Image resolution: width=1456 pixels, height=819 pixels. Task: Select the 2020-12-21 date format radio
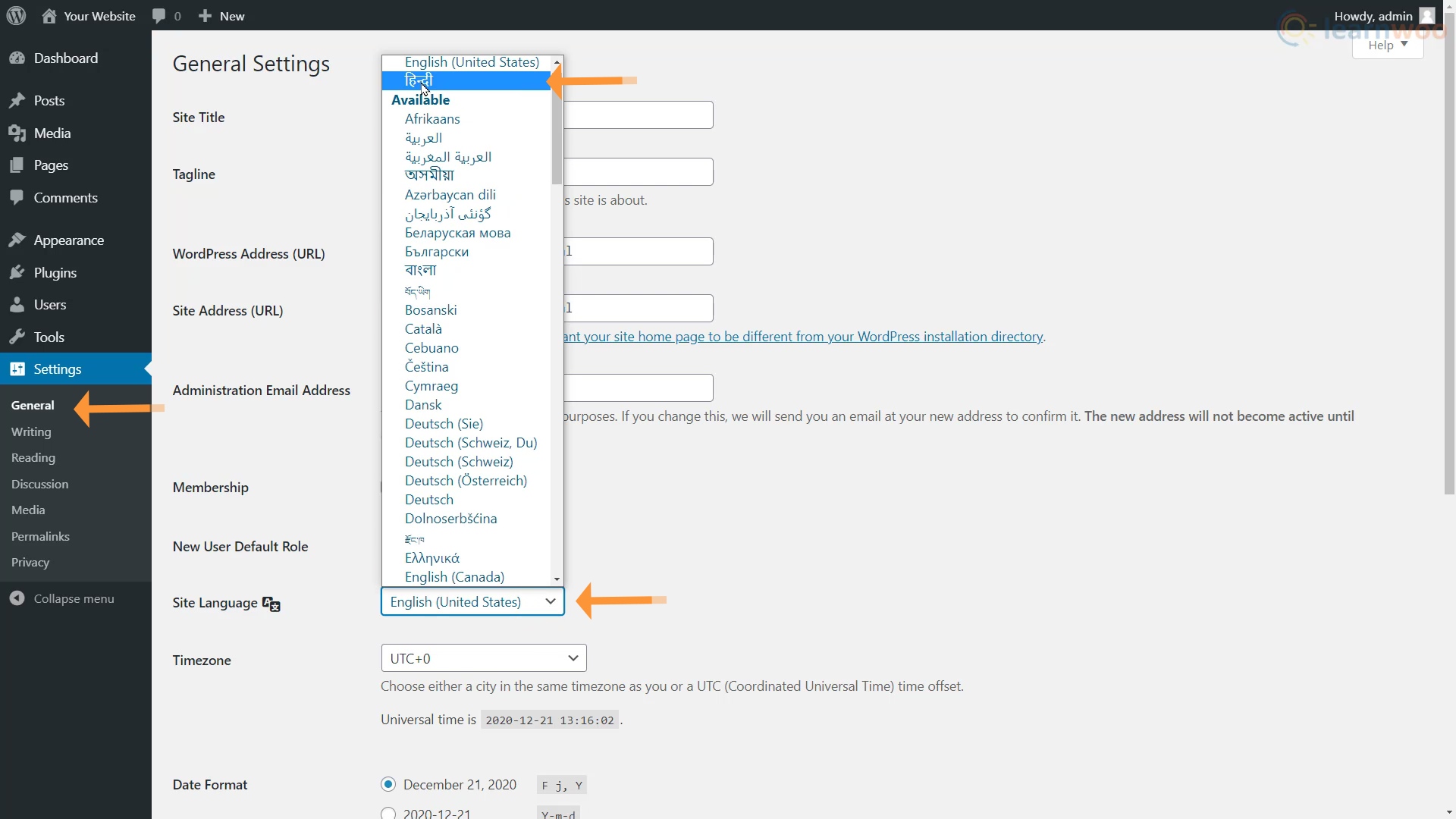pyautogui.click(x=388, y=813)
